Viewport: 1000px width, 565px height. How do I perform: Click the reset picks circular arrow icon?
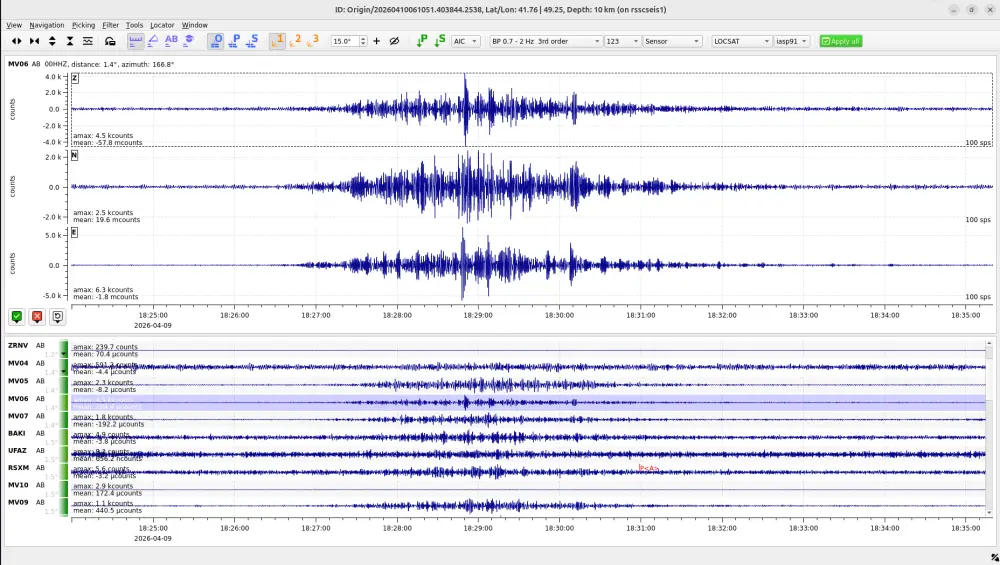tap(57, 317)
